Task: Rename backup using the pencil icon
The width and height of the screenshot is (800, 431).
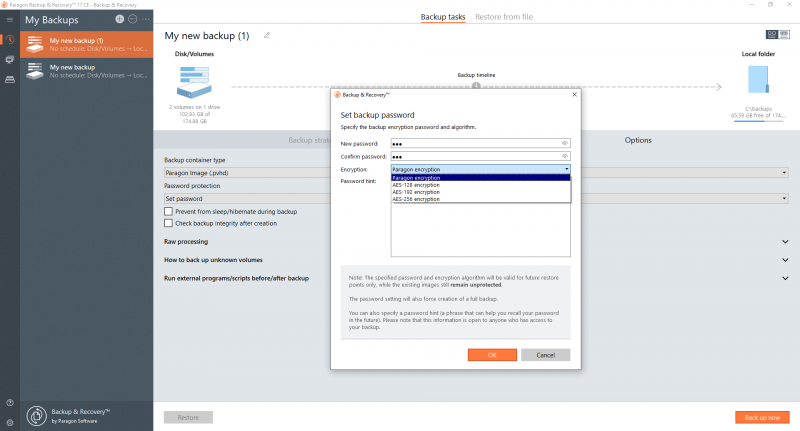Action: (267, 35)
